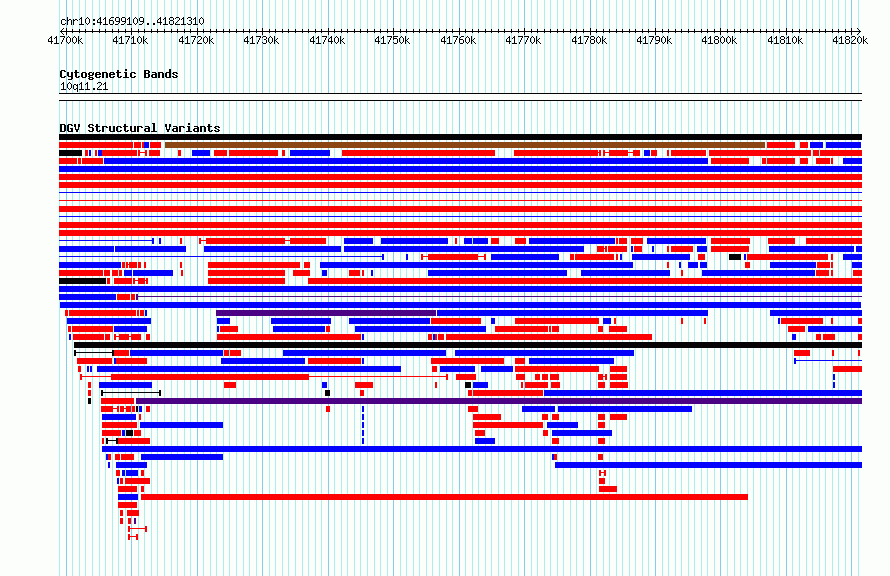The width and height of the screenshot is (890, 576).
Task: Select the topmost full-width black variant bar
Action: (460, 137)
